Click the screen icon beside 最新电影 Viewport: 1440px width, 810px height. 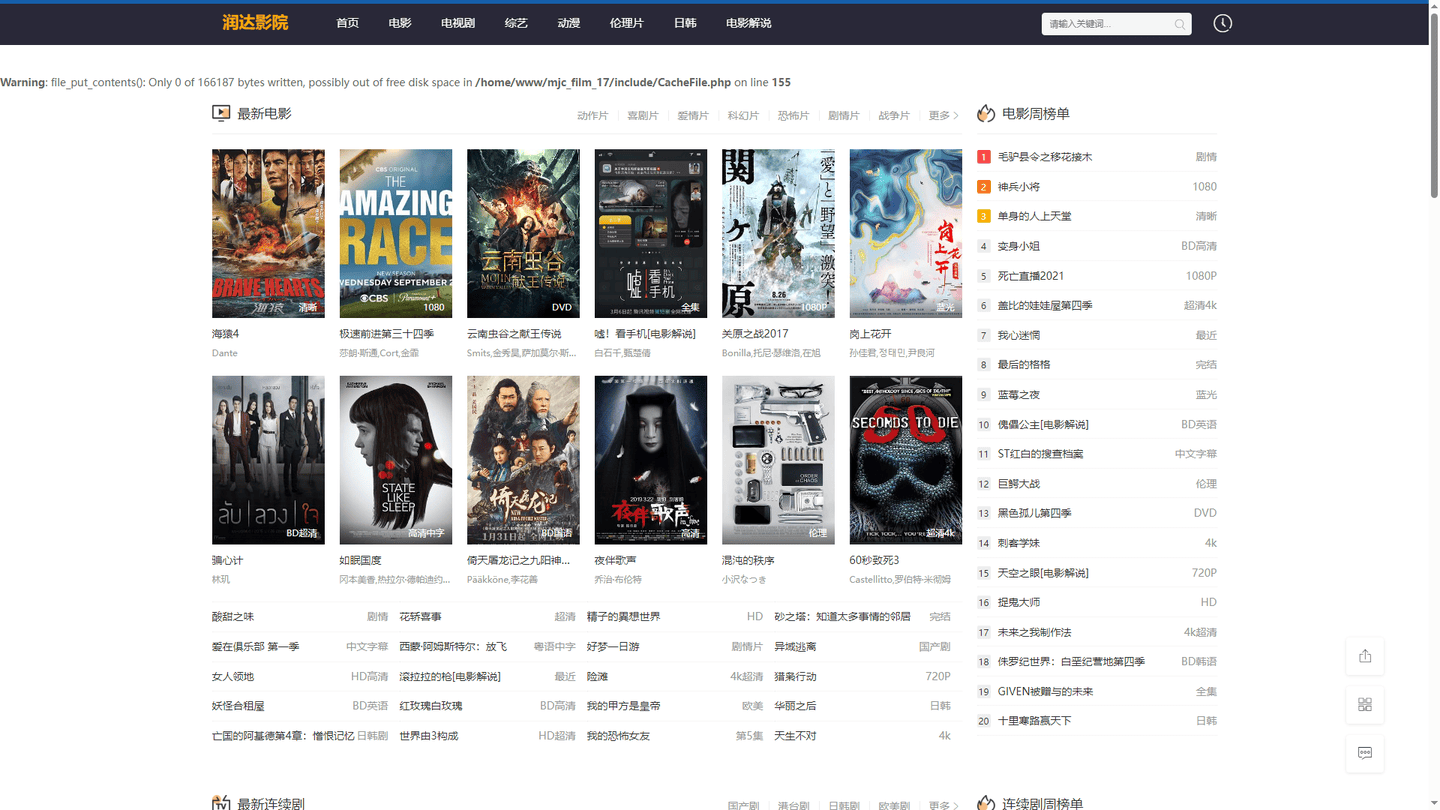[x=221, y=114]
